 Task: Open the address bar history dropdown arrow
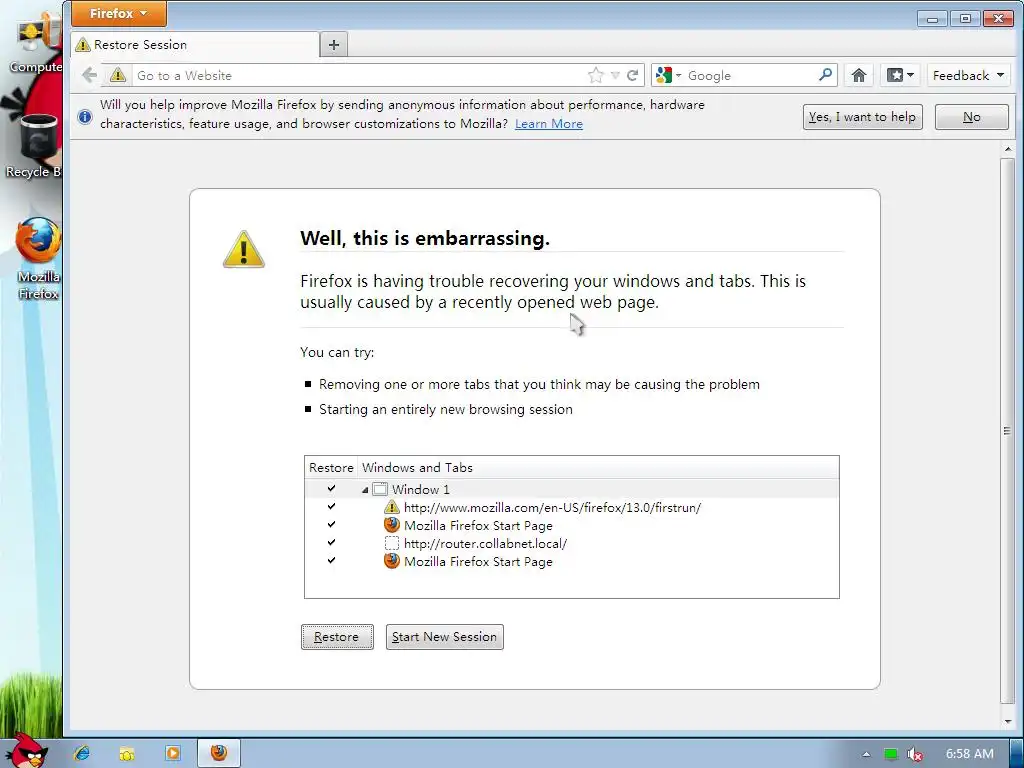[x=615, y=76]
